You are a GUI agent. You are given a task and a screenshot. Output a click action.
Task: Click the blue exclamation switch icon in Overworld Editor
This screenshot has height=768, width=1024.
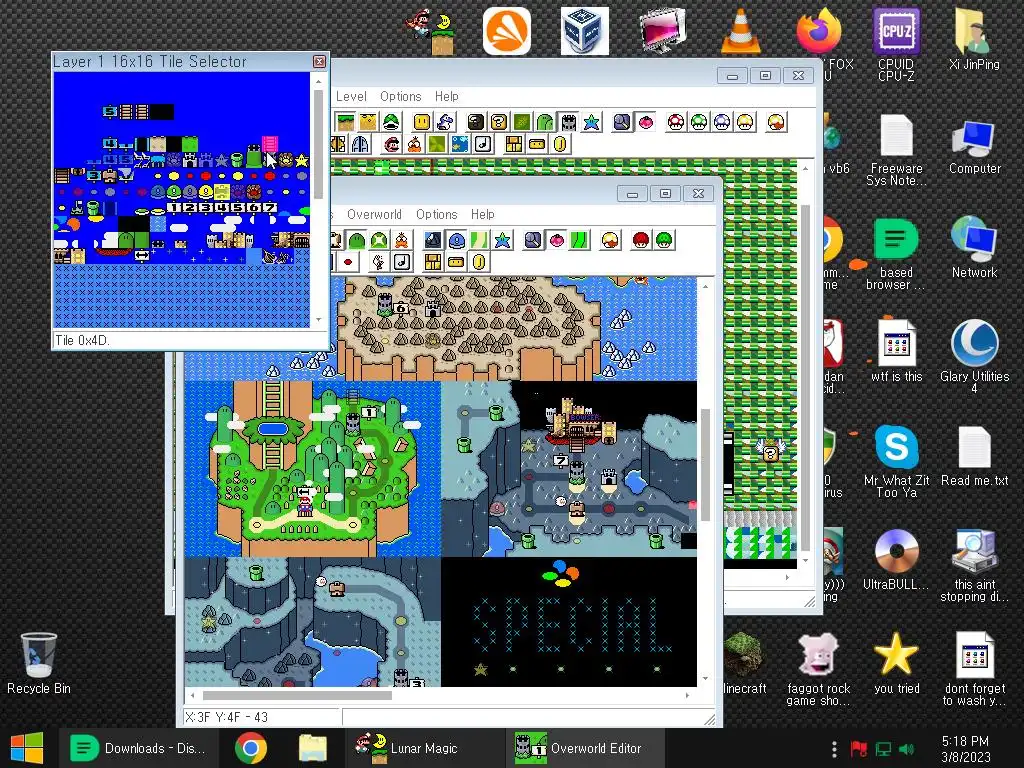(456, 240)
